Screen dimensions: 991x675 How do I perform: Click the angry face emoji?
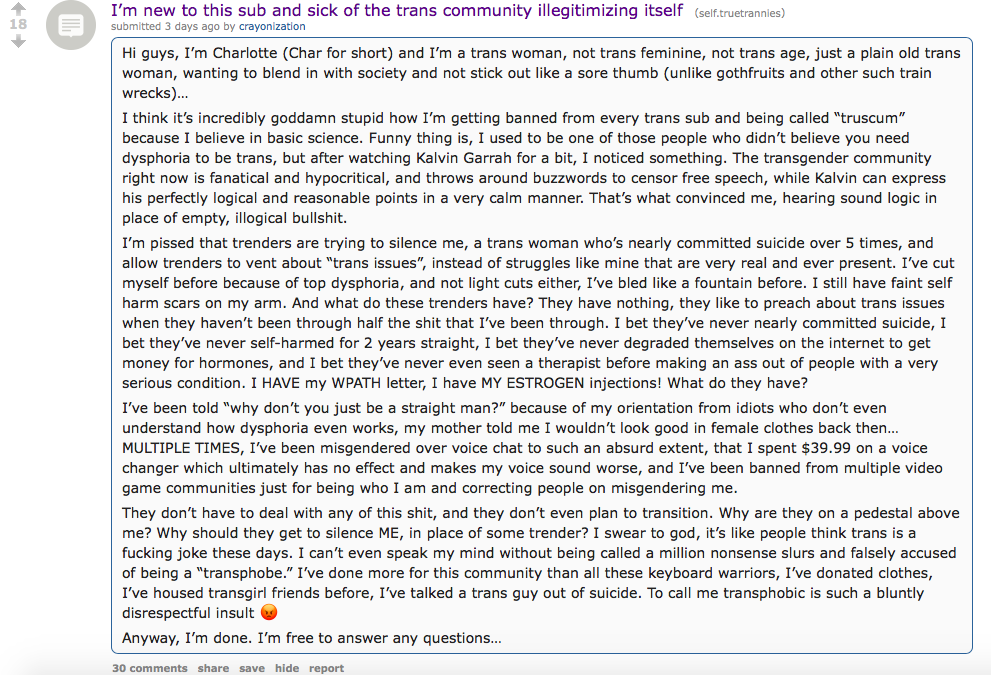(x=269, y=612)
